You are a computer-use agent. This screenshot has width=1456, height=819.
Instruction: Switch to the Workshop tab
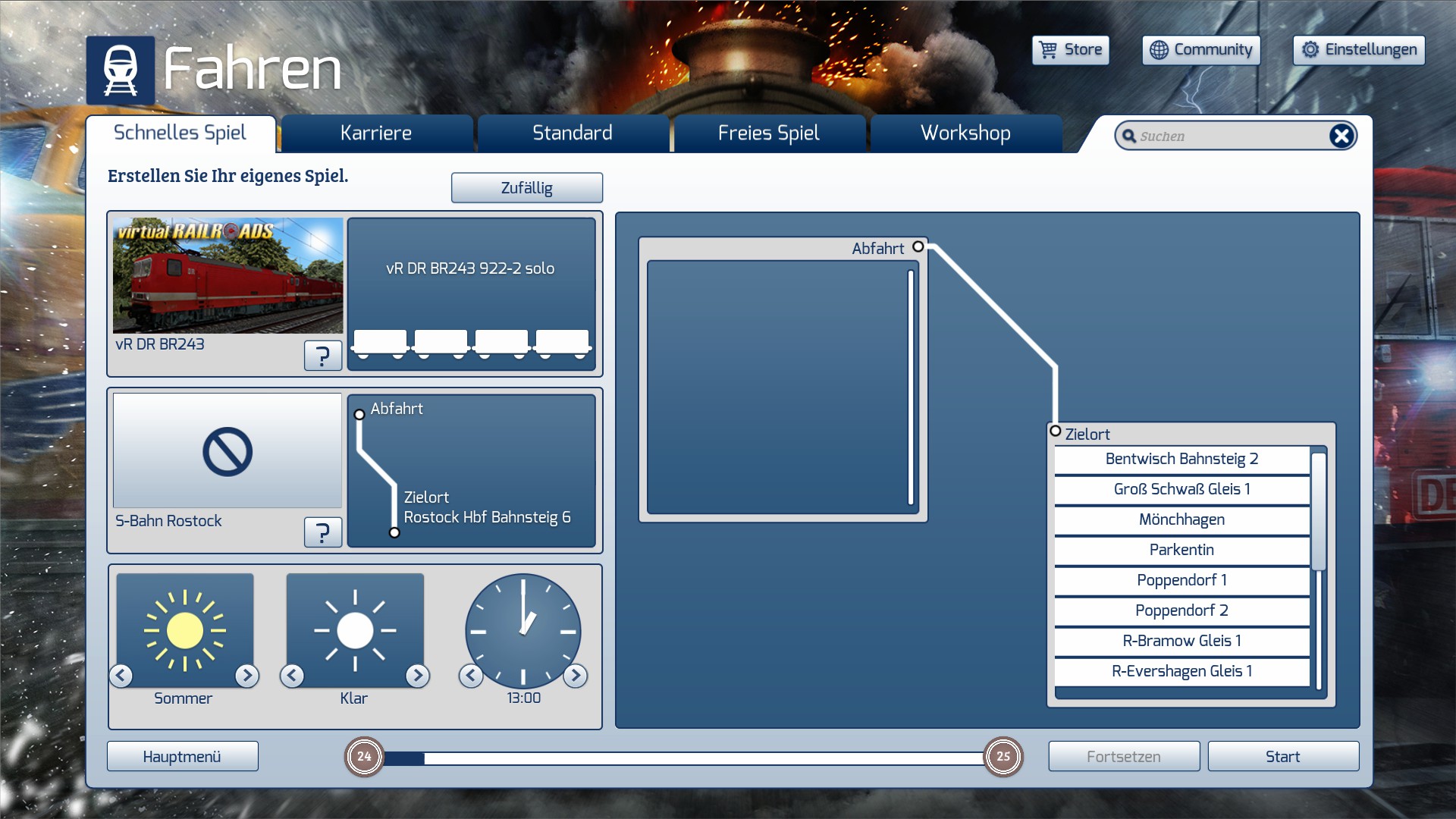pyautogui.click(x=965, y=133)
